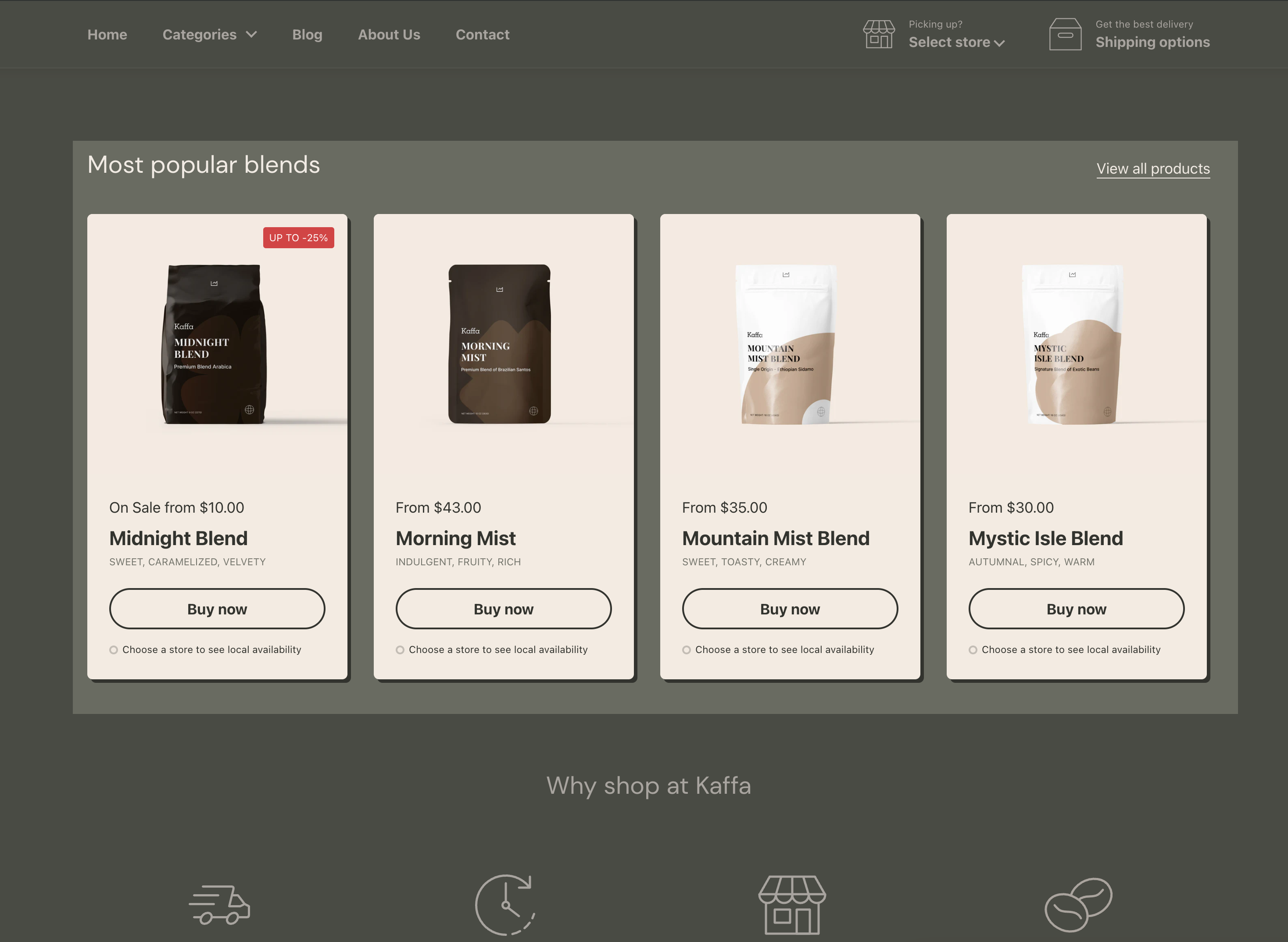The width and height of the screenshot is (1288, 942).
Task: Open the Morning Mist product image
Action: coord(500,344)
